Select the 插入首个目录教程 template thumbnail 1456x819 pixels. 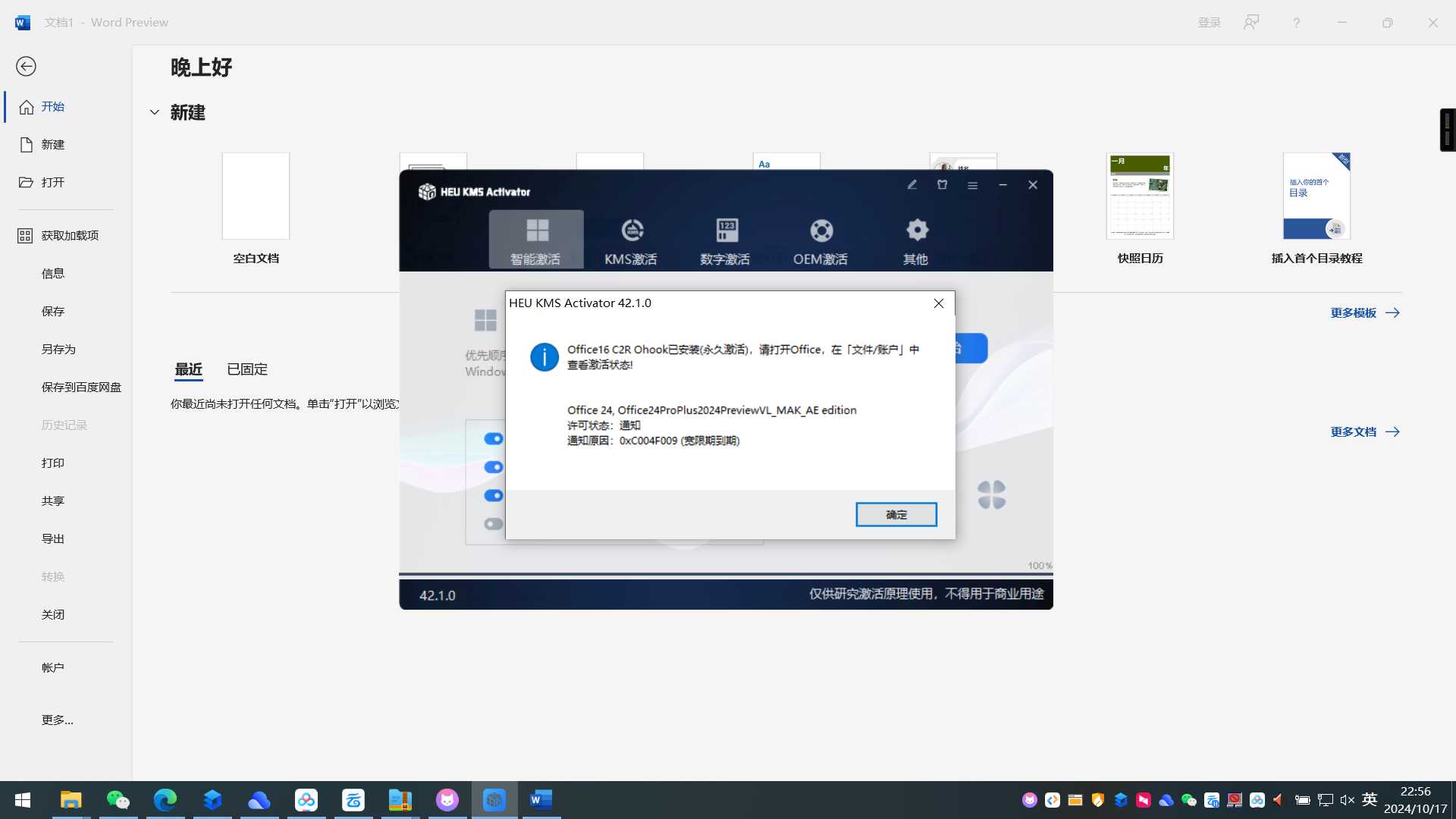1316,196
